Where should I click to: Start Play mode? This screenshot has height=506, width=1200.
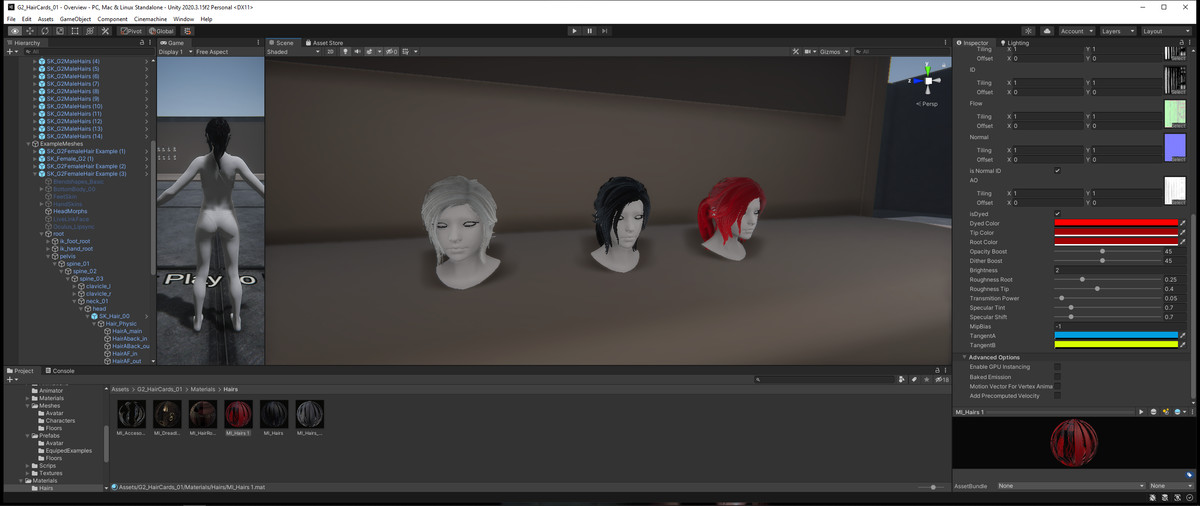(574, 31)
